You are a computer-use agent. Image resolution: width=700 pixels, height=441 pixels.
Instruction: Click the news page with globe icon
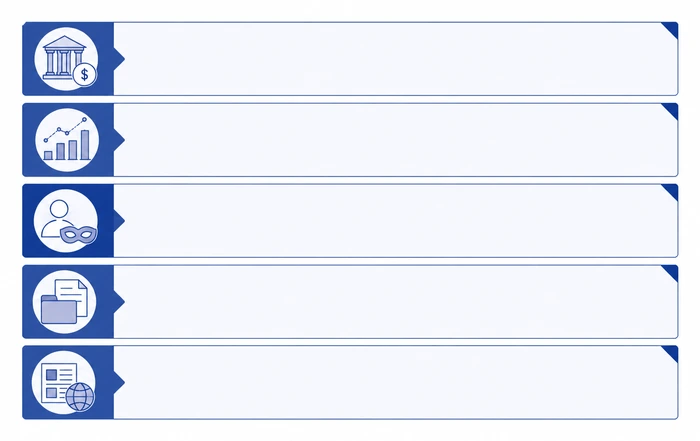pos(64,382)
